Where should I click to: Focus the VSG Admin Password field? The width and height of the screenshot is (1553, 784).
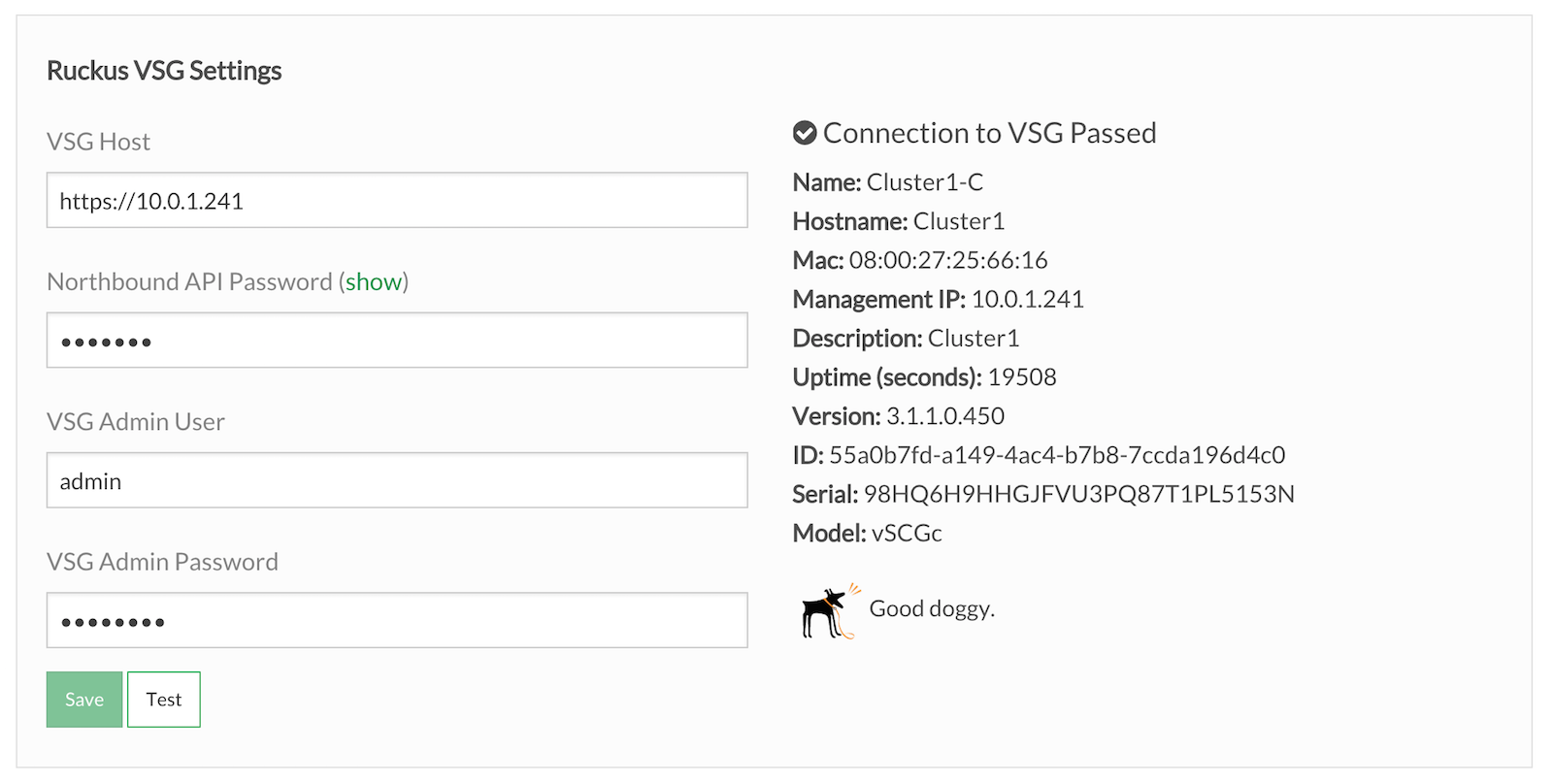click(397, 620)
